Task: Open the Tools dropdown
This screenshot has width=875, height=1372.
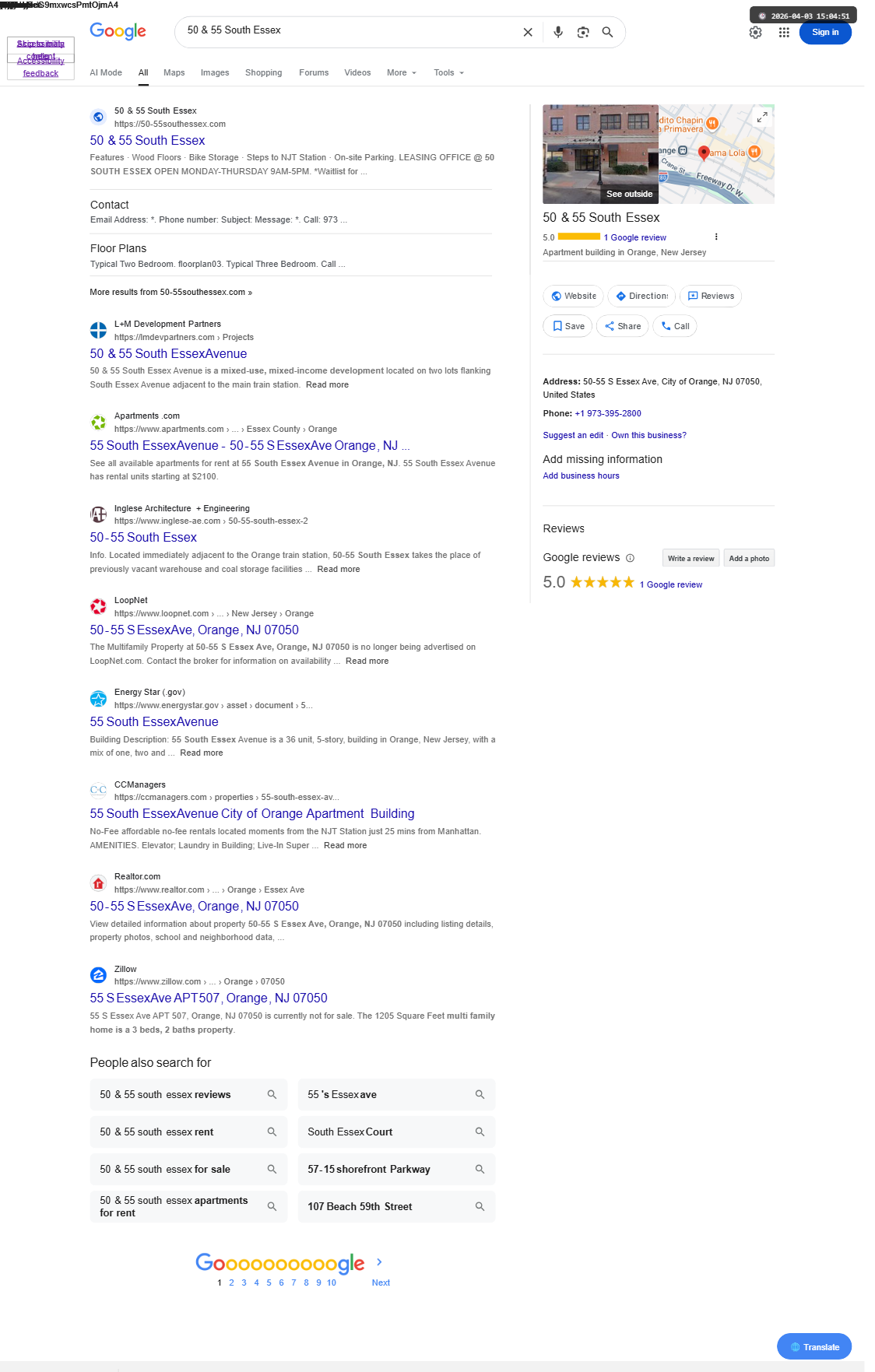Action: (448, 72)
